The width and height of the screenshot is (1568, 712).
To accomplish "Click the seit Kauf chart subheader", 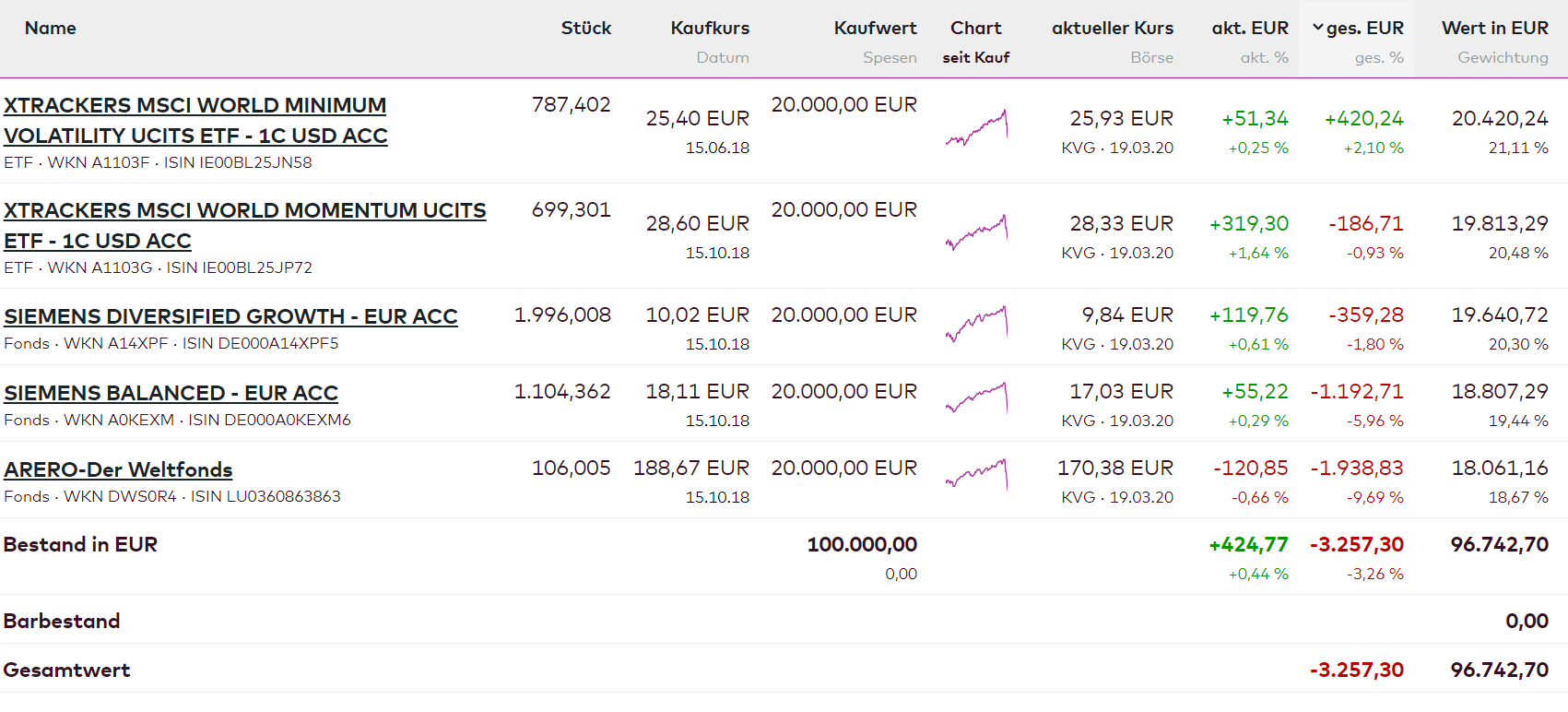I will (x=975, y=57).
